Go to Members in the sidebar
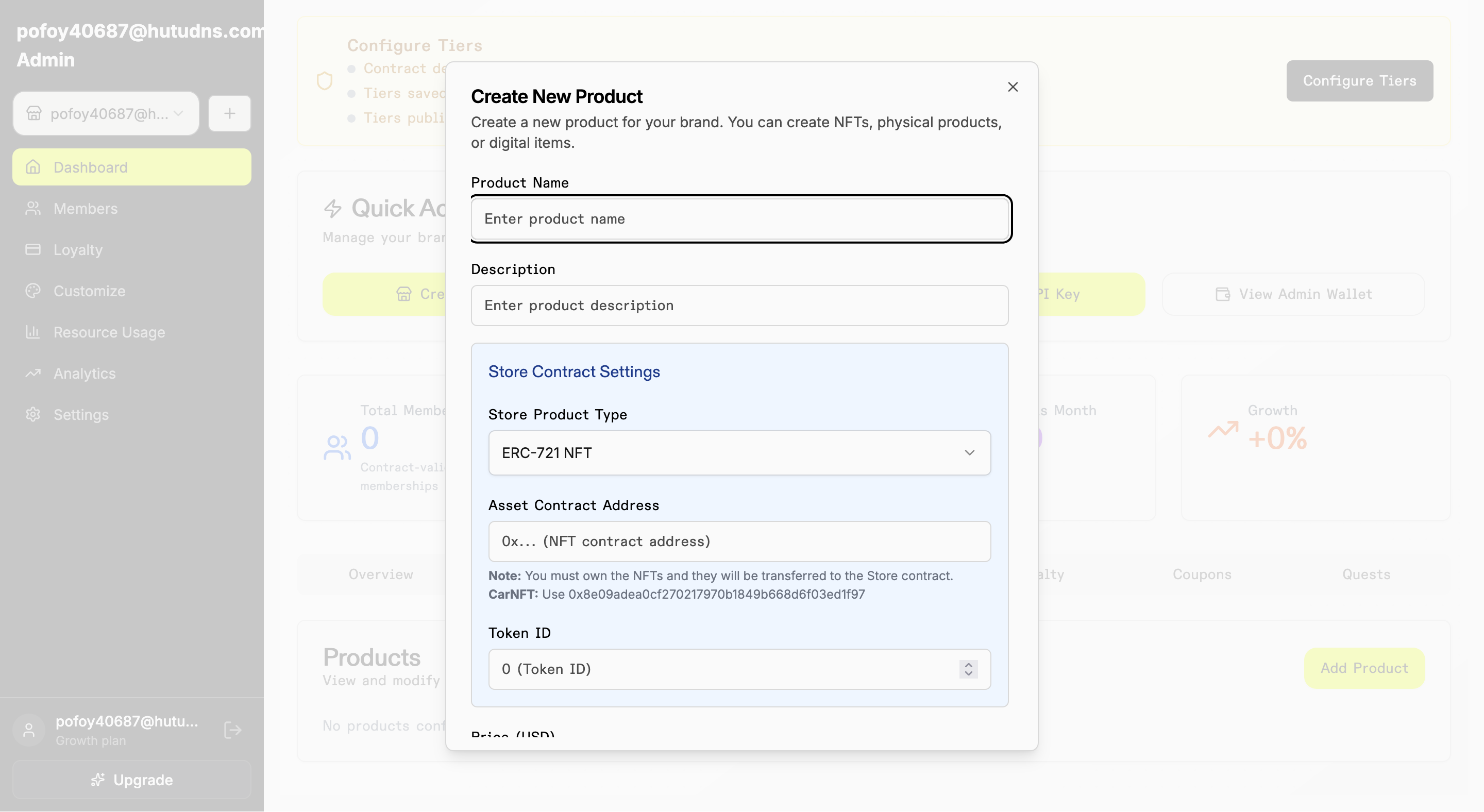 click(85, 209)
